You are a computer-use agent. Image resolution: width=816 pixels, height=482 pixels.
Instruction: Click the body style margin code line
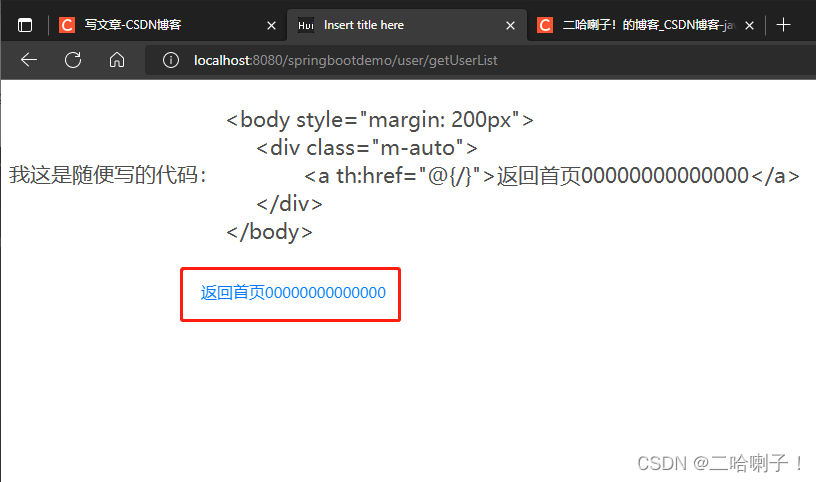[380, 120]
